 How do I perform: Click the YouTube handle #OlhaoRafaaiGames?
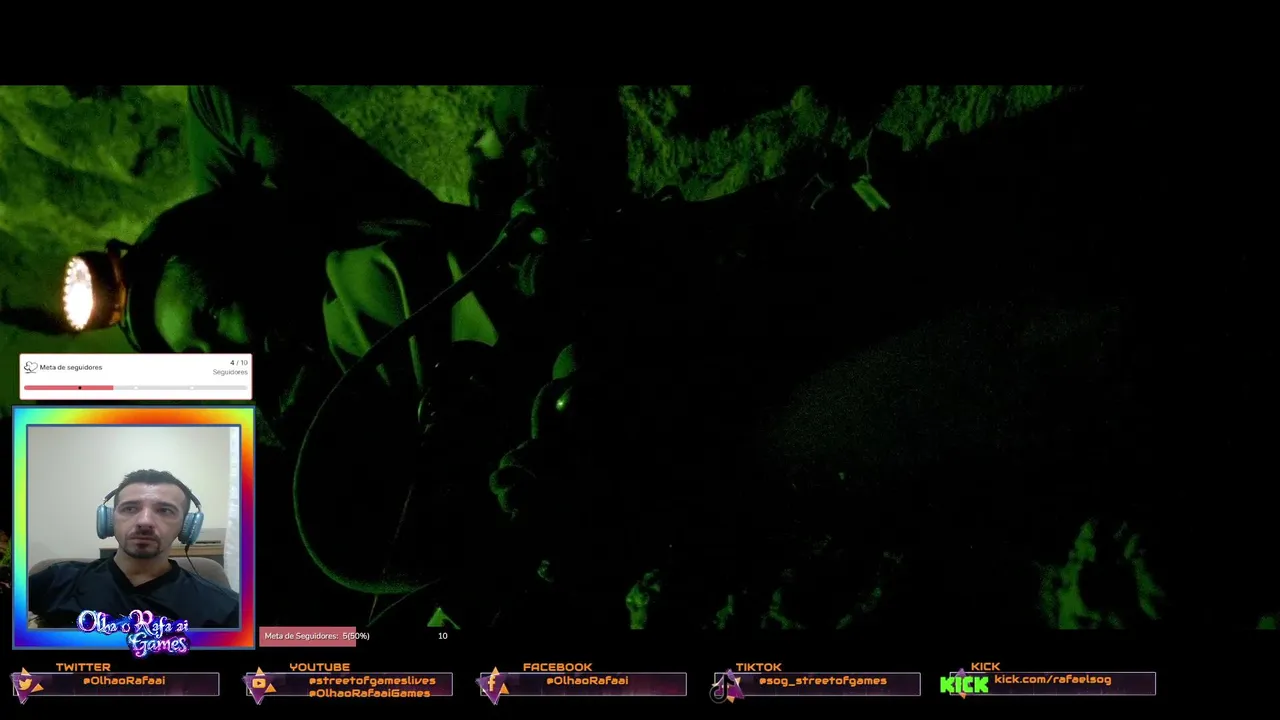369,693
